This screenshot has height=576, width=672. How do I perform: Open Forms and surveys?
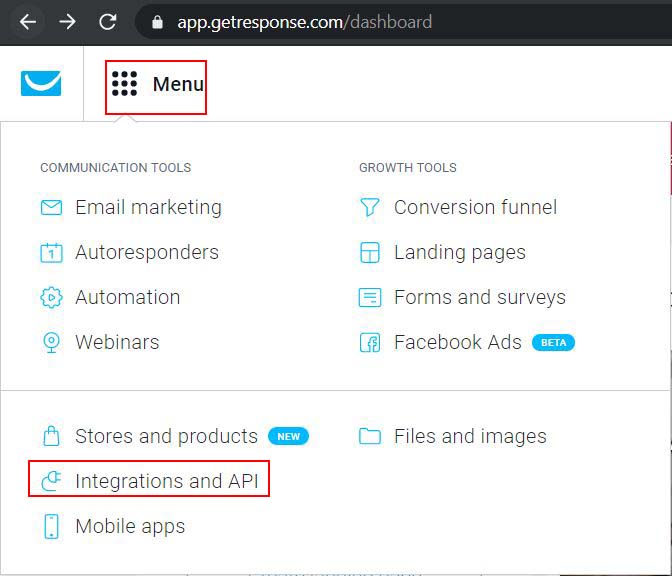(x=480, y=297)
